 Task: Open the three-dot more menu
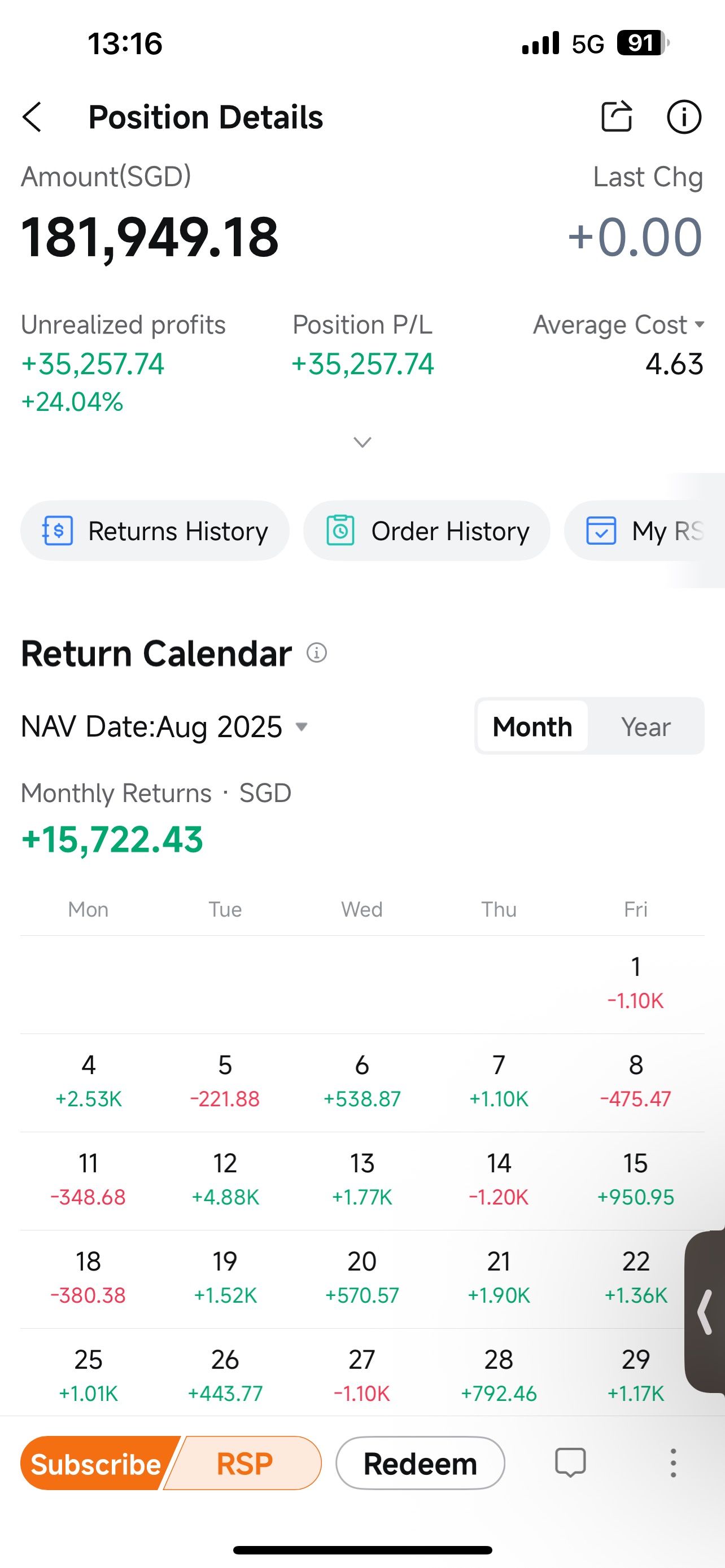pyautogui.click(x=672, y=1462)
